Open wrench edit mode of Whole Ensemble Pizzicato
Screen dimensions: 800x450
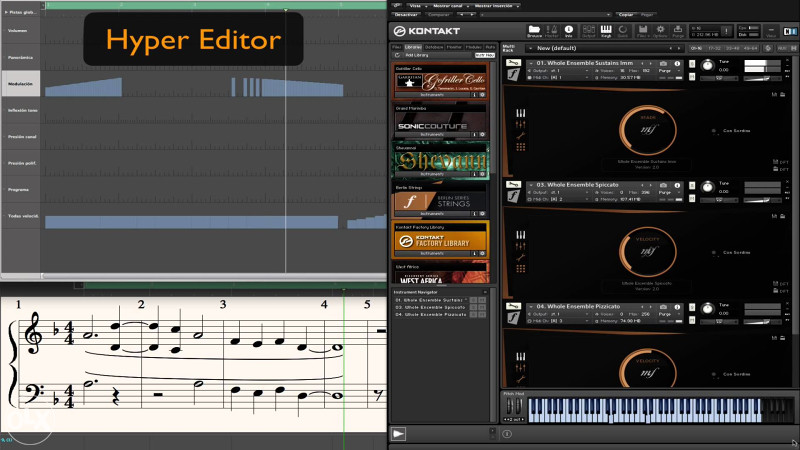coord(513,306)
